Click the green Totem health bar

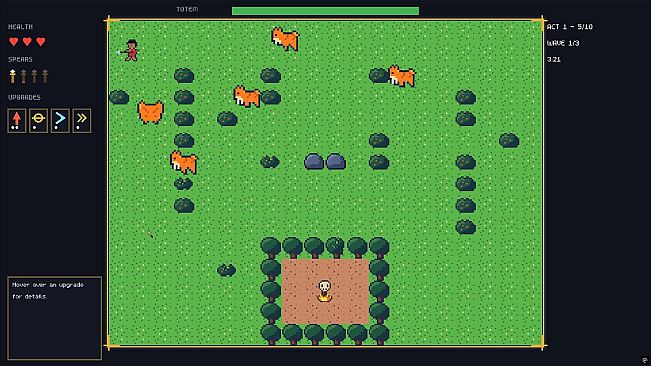[326, 11]
